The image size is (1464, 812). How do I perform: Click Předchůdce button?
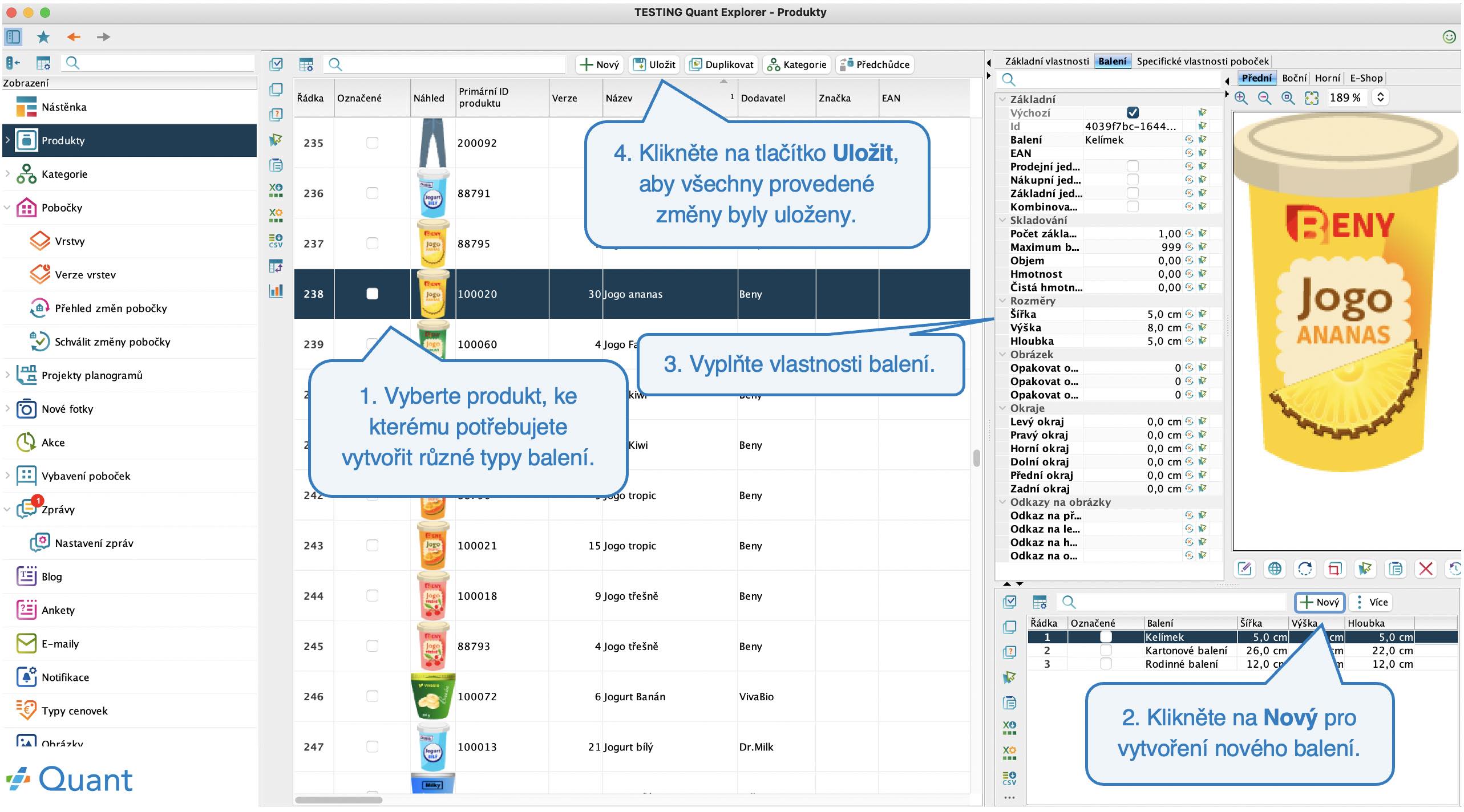pos(875,64)
